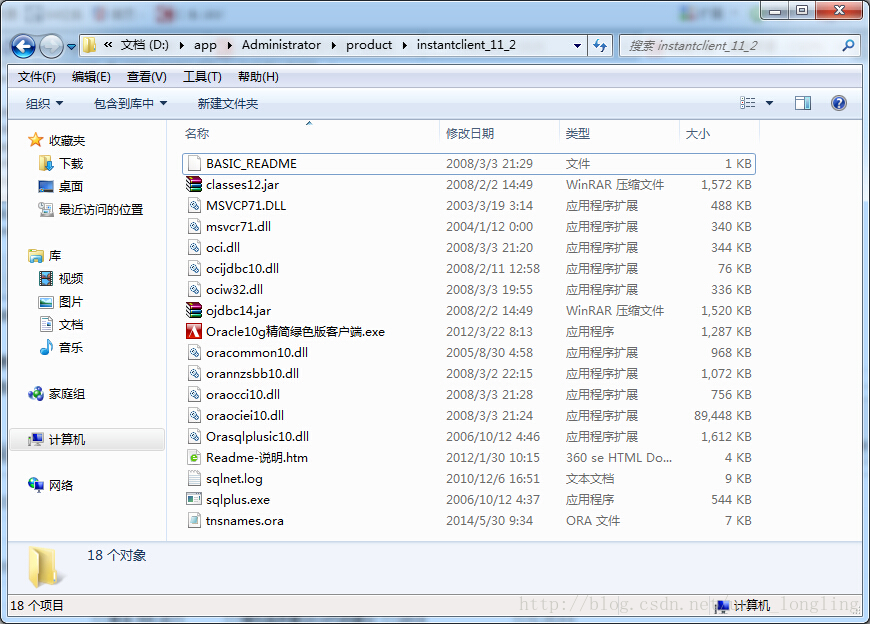Screen dimensions: 870x624
Task: Click the Readme-说明.htm browser icon
Action: click(194, 458)
